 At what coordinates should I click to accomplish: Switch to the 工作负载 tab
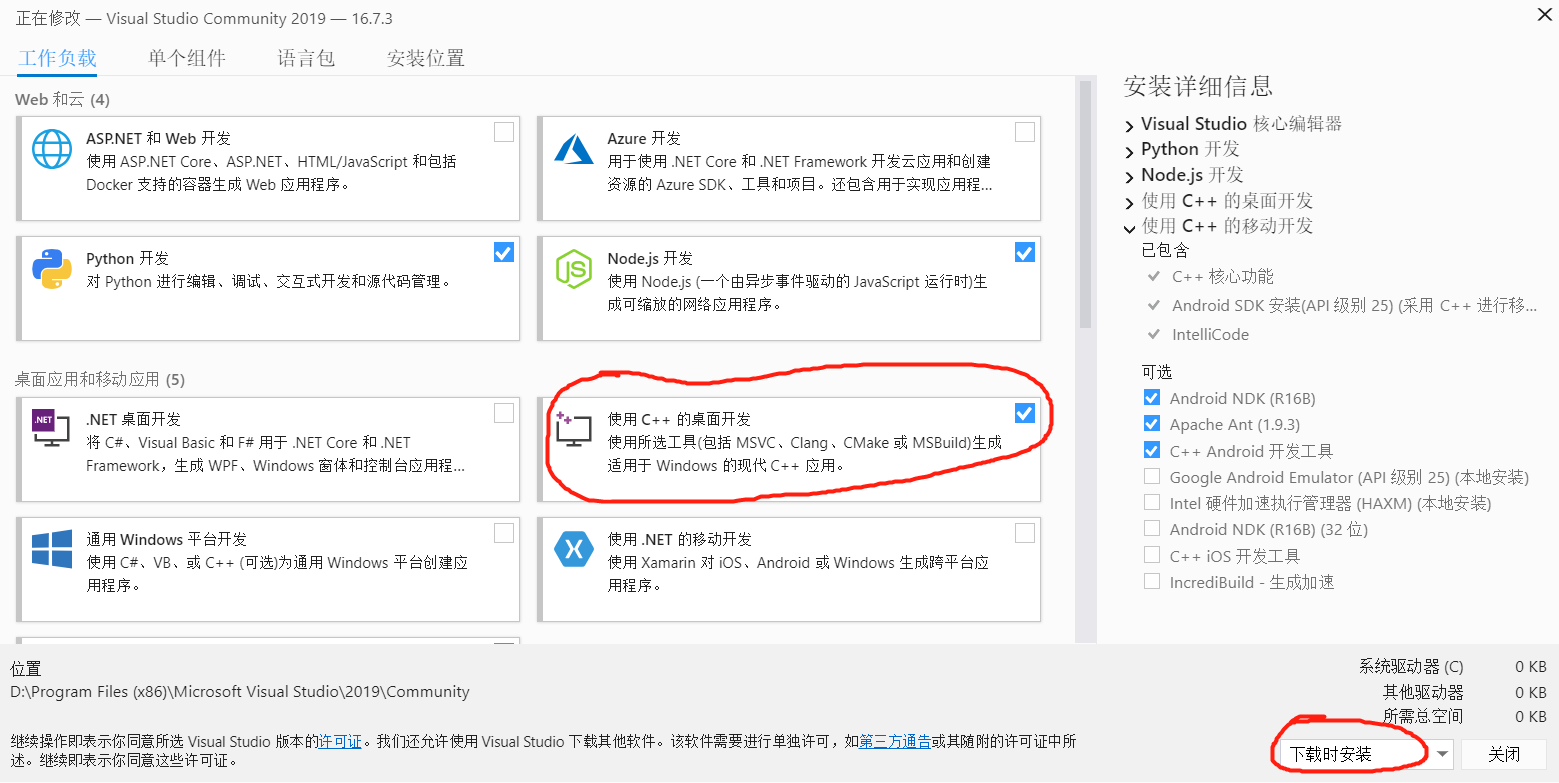pyautogui.click(x=57, y=58)
